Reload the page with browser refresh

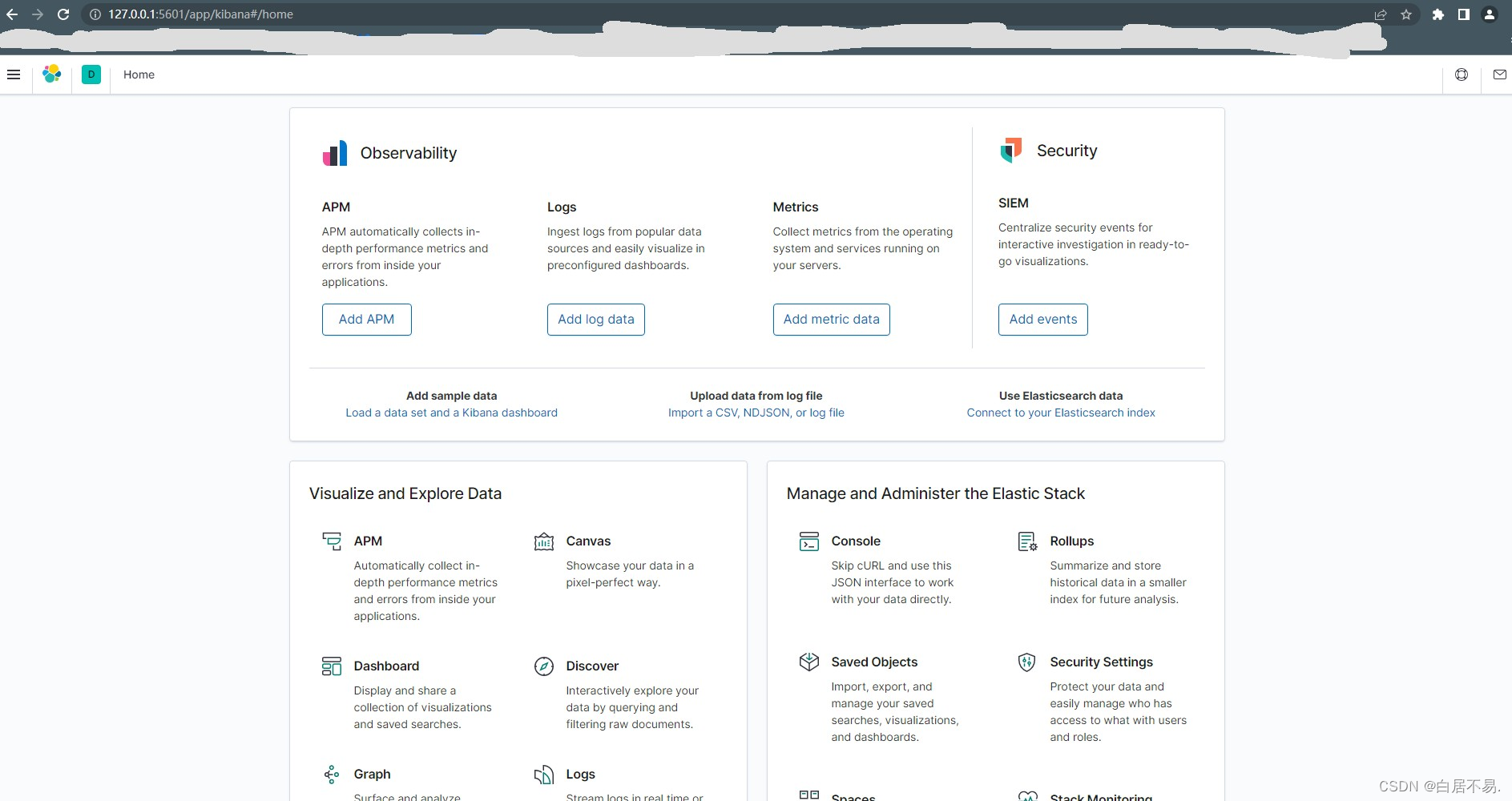click(63, 14)
